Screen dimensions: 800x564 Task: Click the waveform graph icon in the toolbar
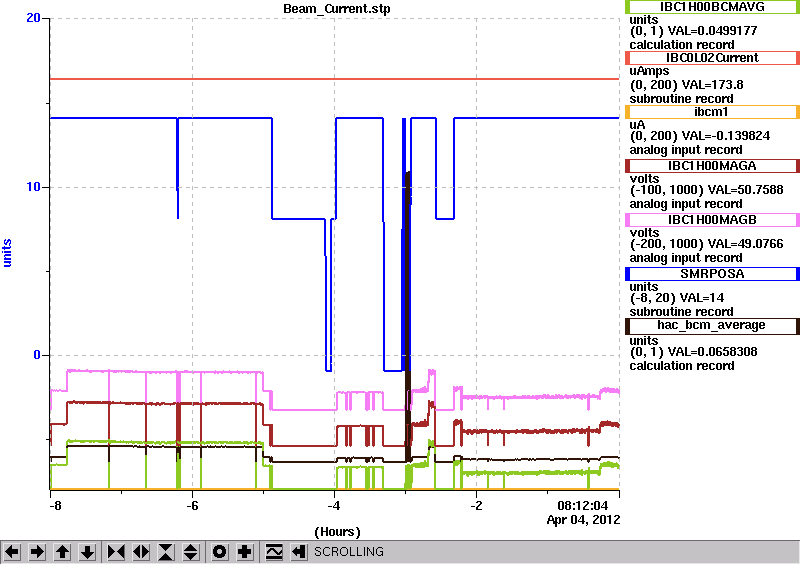pos(274,552)
